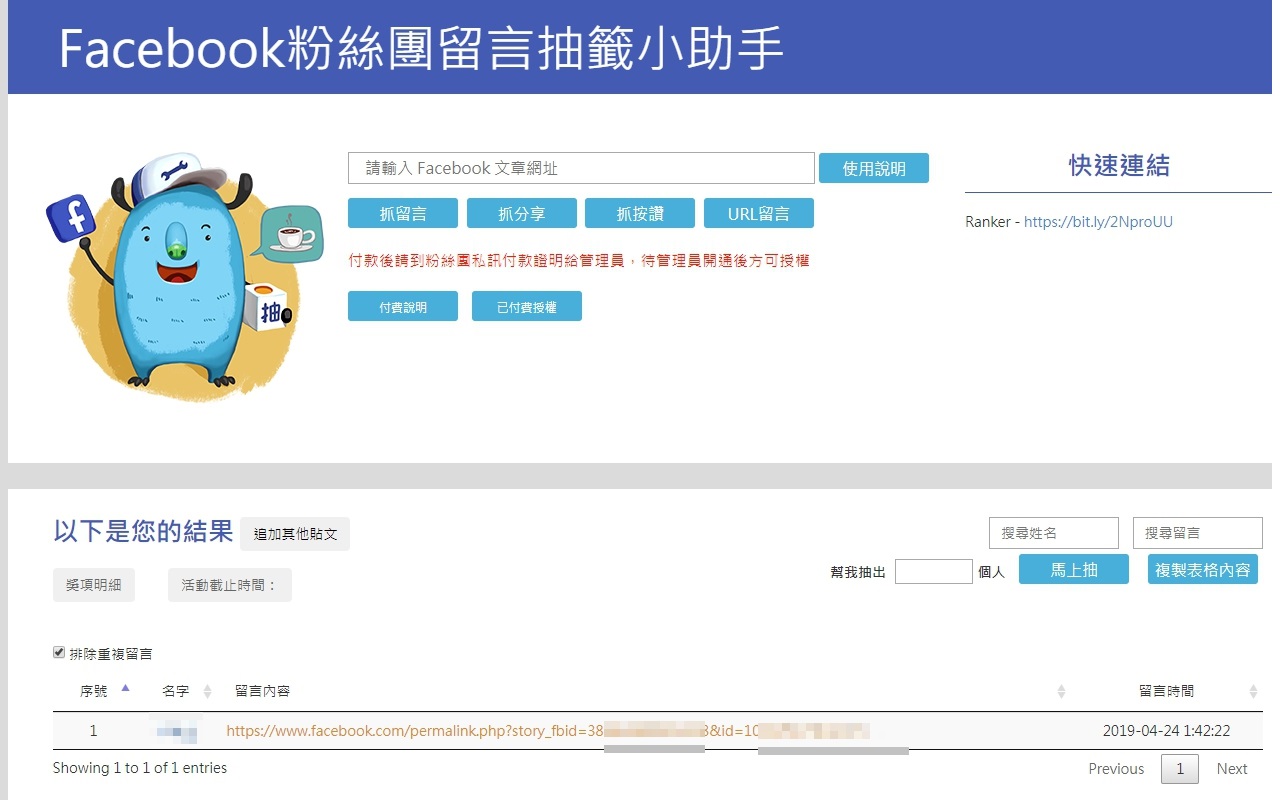Click the 追加其他貼文 add other posts button
The image size is (1280, 800).
click(295, 534)
